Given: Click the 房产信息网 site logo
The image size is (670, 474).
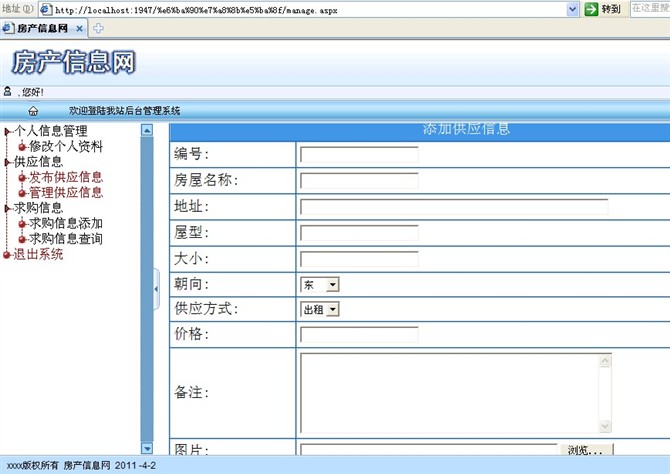Looking at the screenshot, I should point(73,62).
